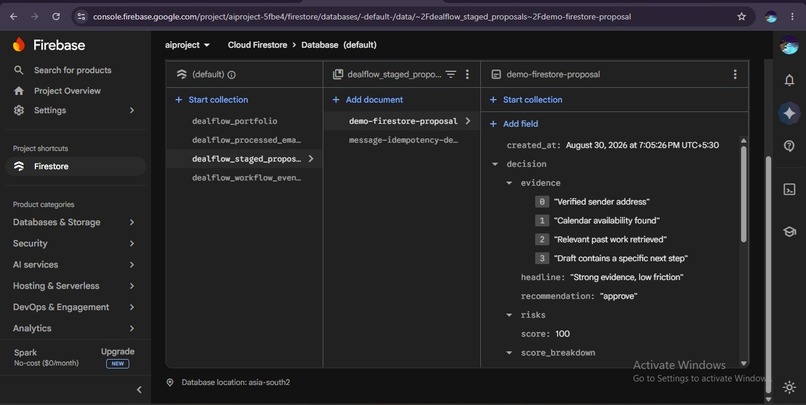Open the message-idempotency-de document
The width and height of the screenshot is (806, 405).
tap(403, 140)
